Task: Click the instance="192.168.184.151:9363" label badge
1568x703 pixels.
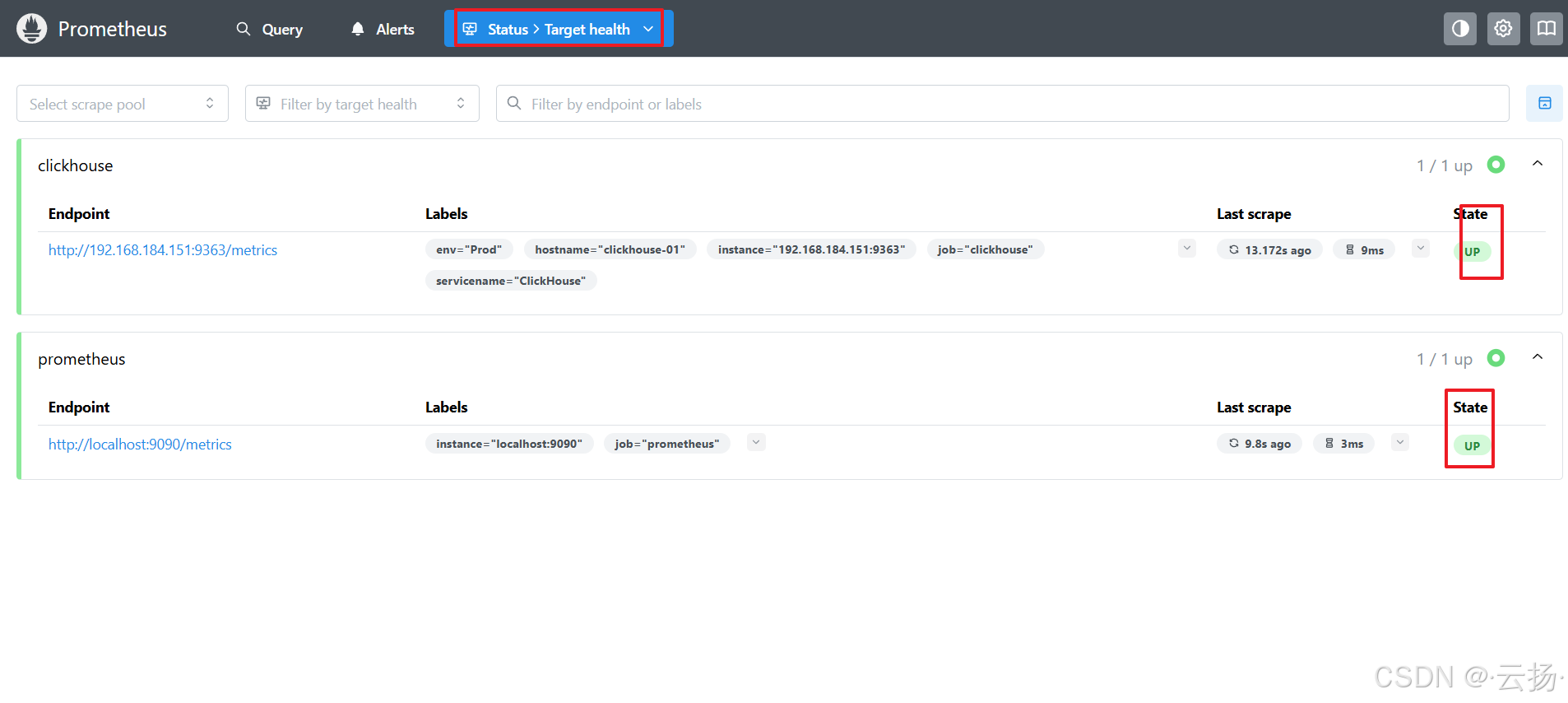Action: [x=811, y=249]
